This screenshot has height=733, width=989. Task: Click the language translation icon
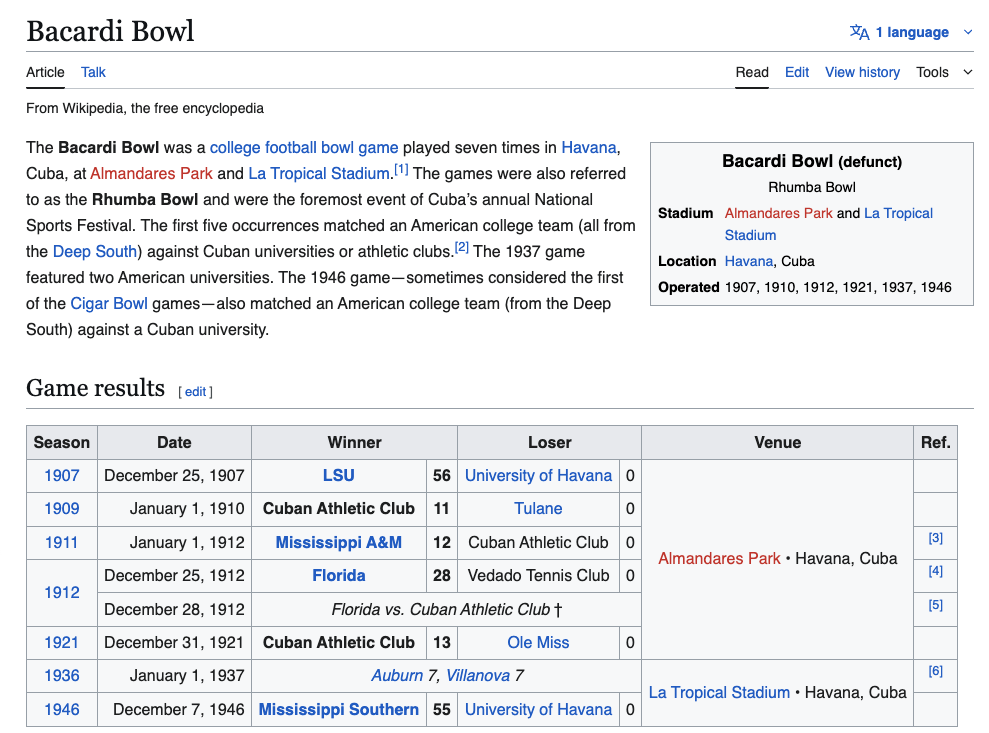coord(859,32)
